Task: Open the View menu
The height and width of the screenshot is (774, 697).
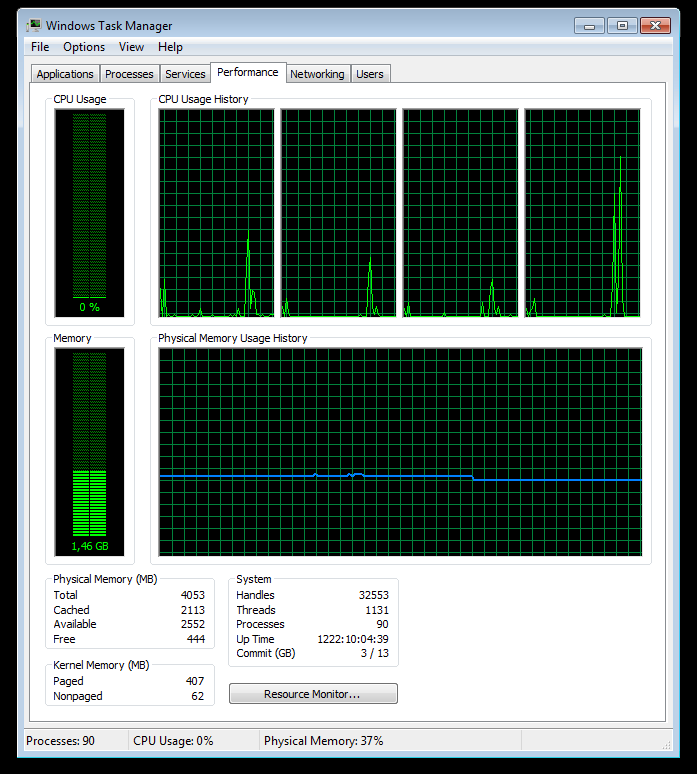Action: pyautogui.click(x=131, y=47)
